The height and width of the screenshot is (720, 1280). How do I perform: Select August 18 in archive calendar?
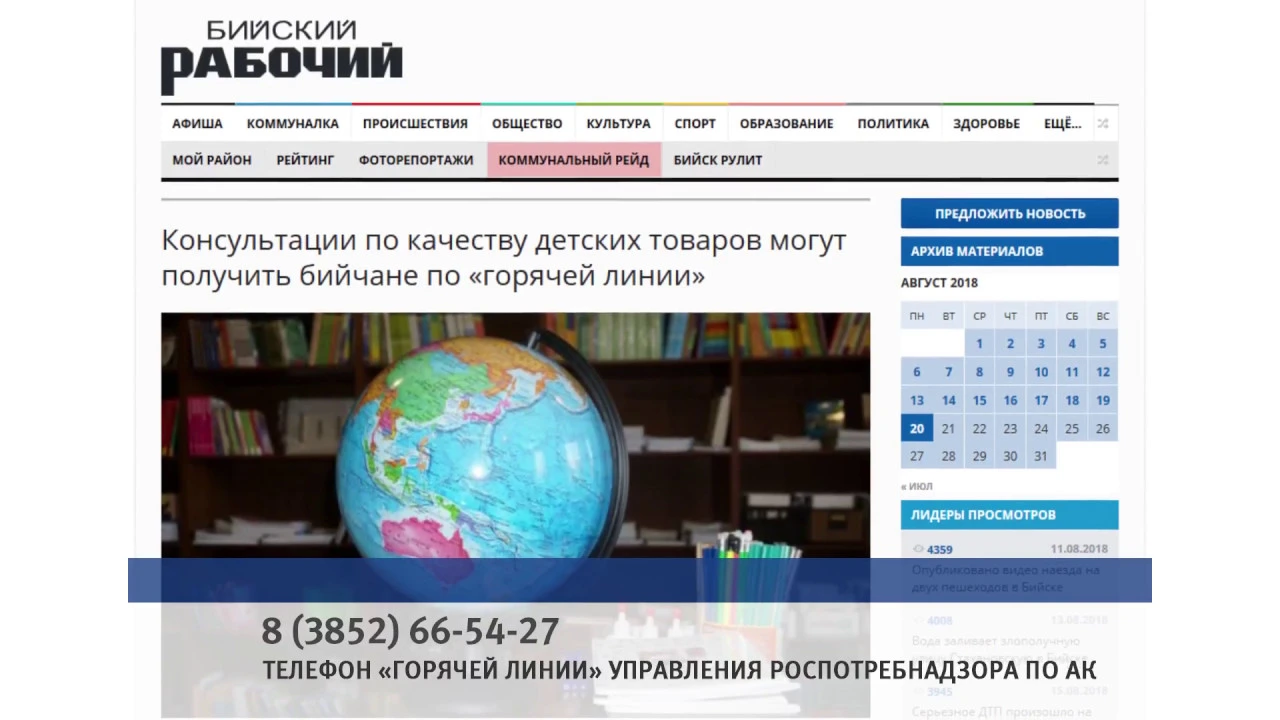tap(1072, 400)
